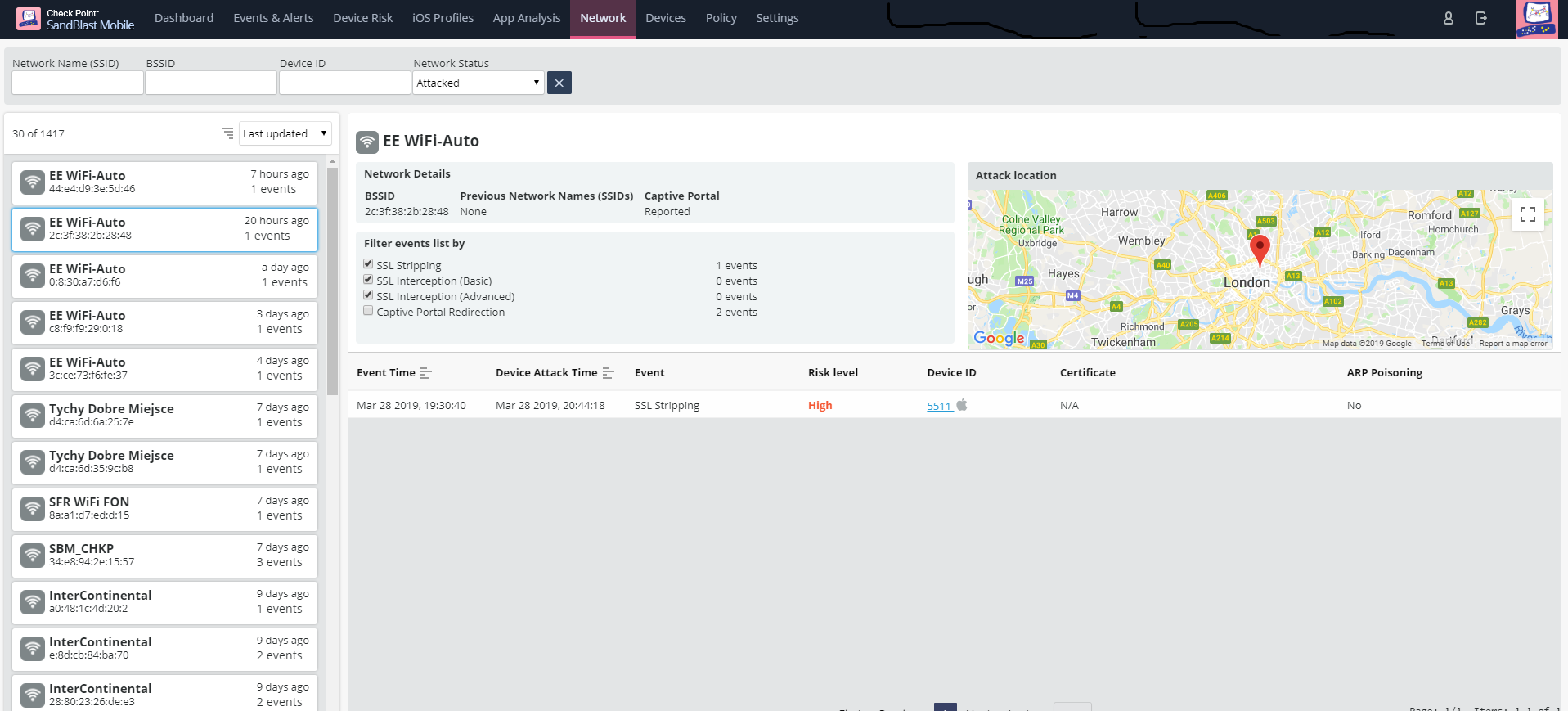
Task: Click Report a map error link
Action: point(1513,344)
